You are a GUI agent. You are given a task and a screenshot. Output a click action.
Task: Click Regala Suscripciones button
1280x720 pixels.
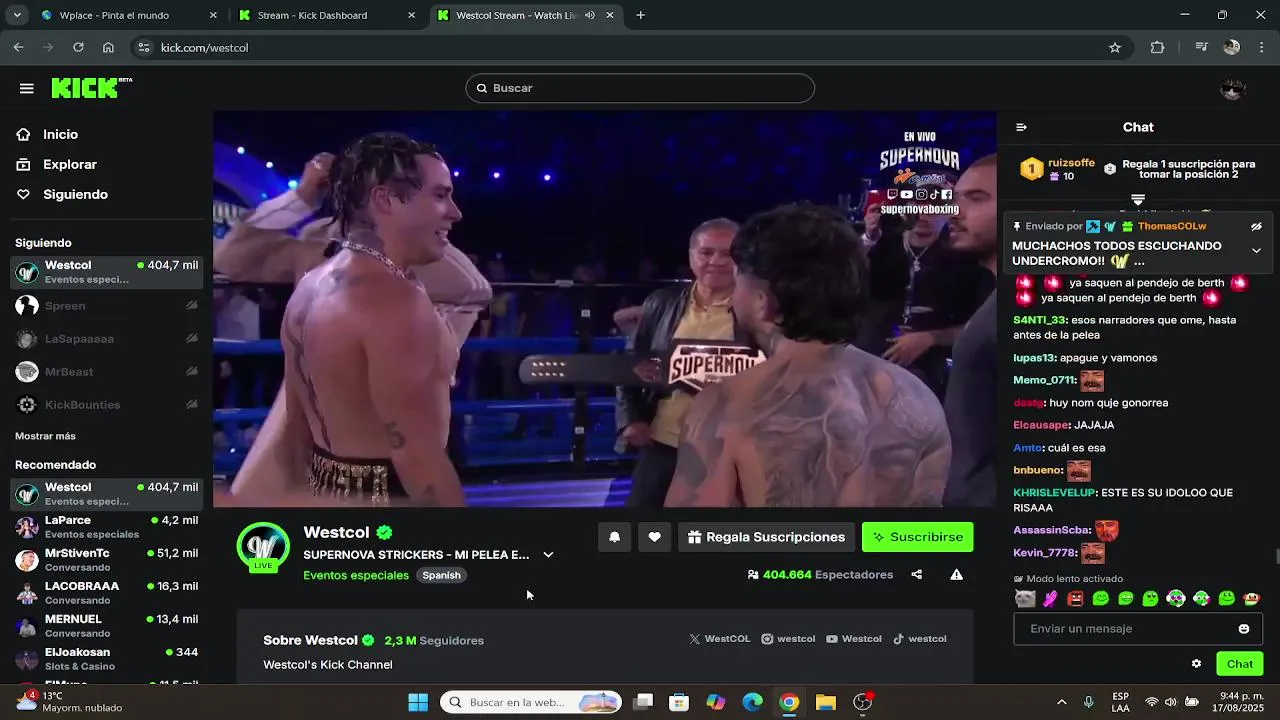point(767,537)
